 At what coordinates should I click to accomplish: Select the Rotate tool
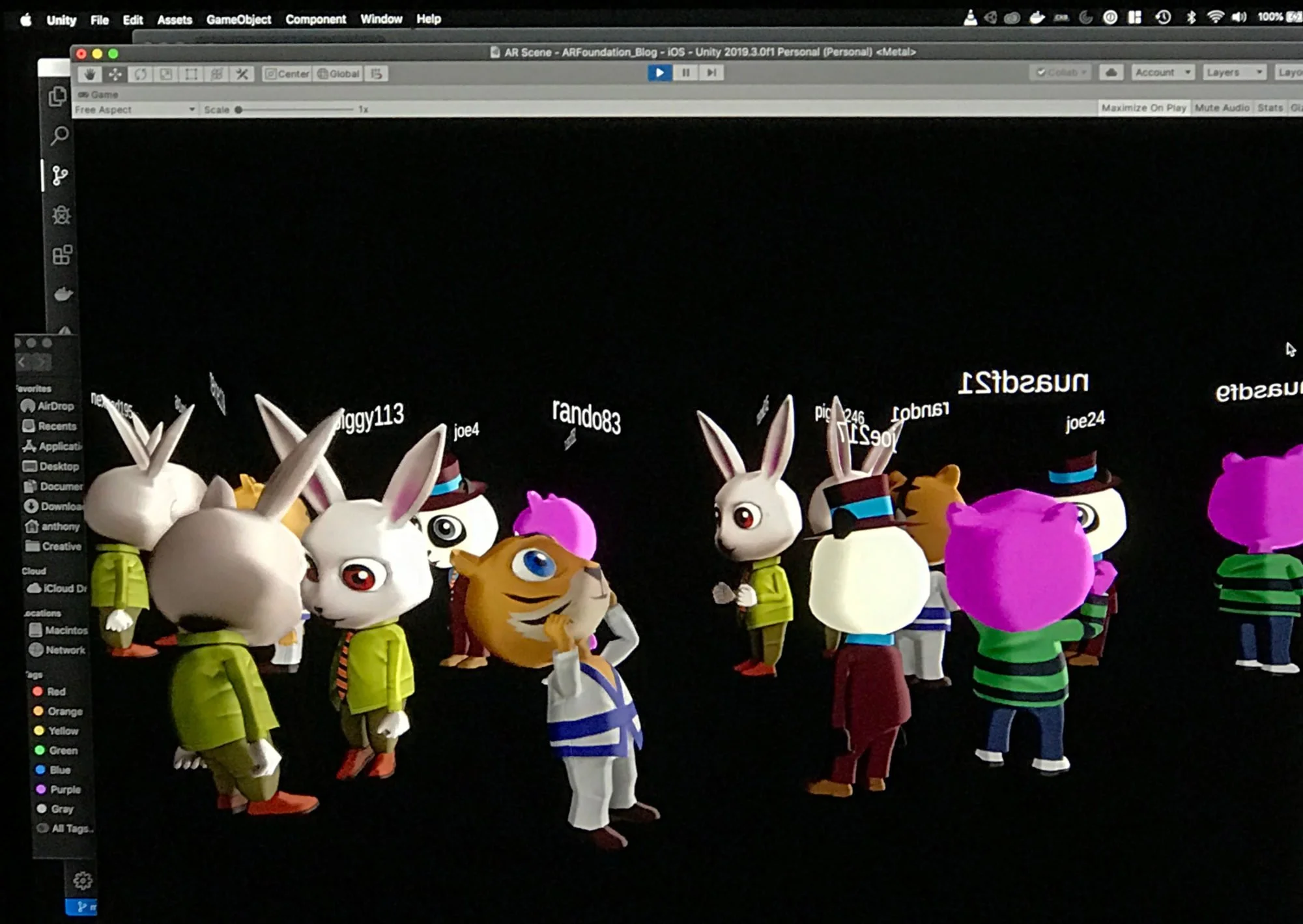[x=141, y=74]
